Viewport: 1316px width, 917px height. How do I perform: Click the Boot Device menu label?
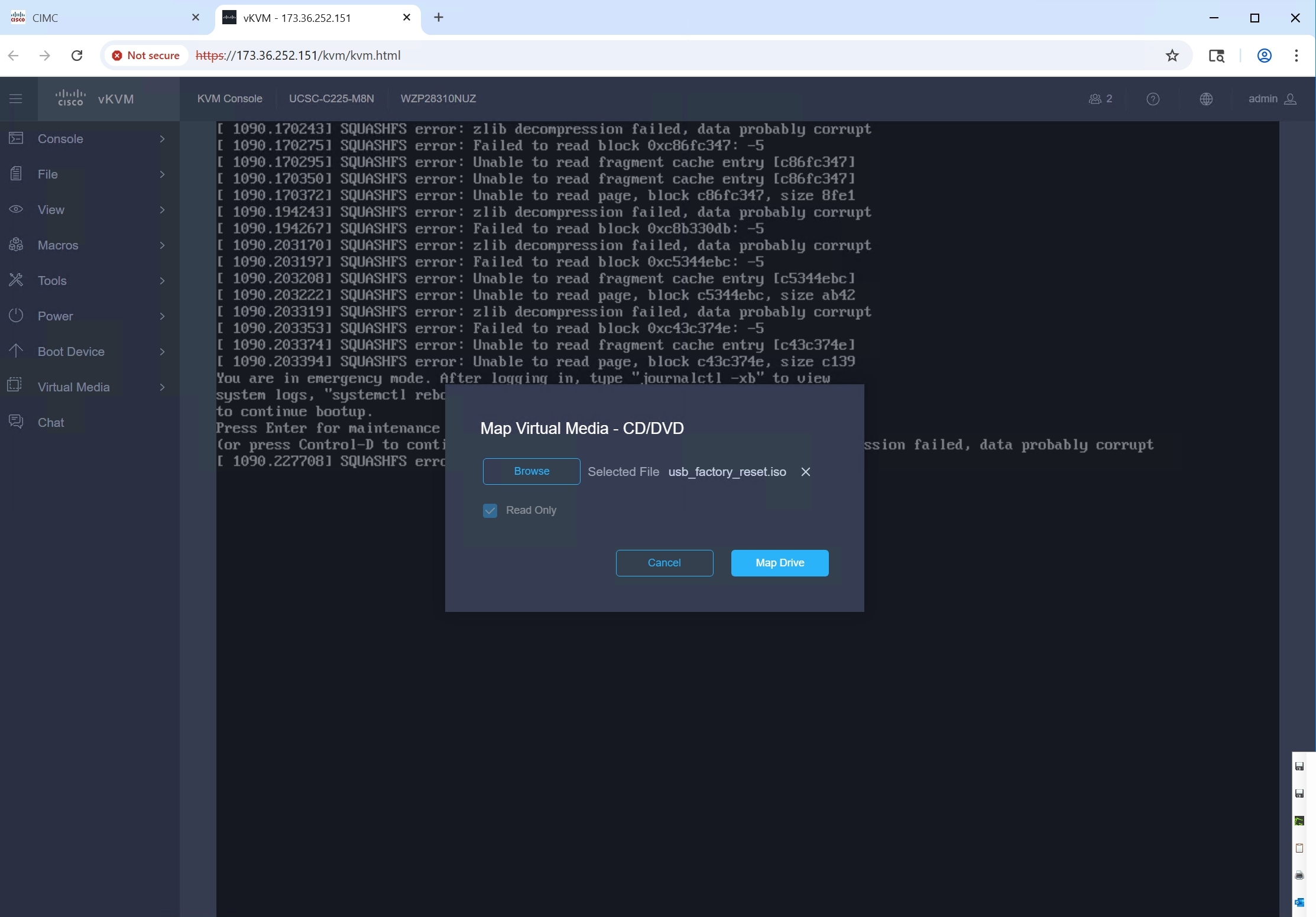(71, 352)
